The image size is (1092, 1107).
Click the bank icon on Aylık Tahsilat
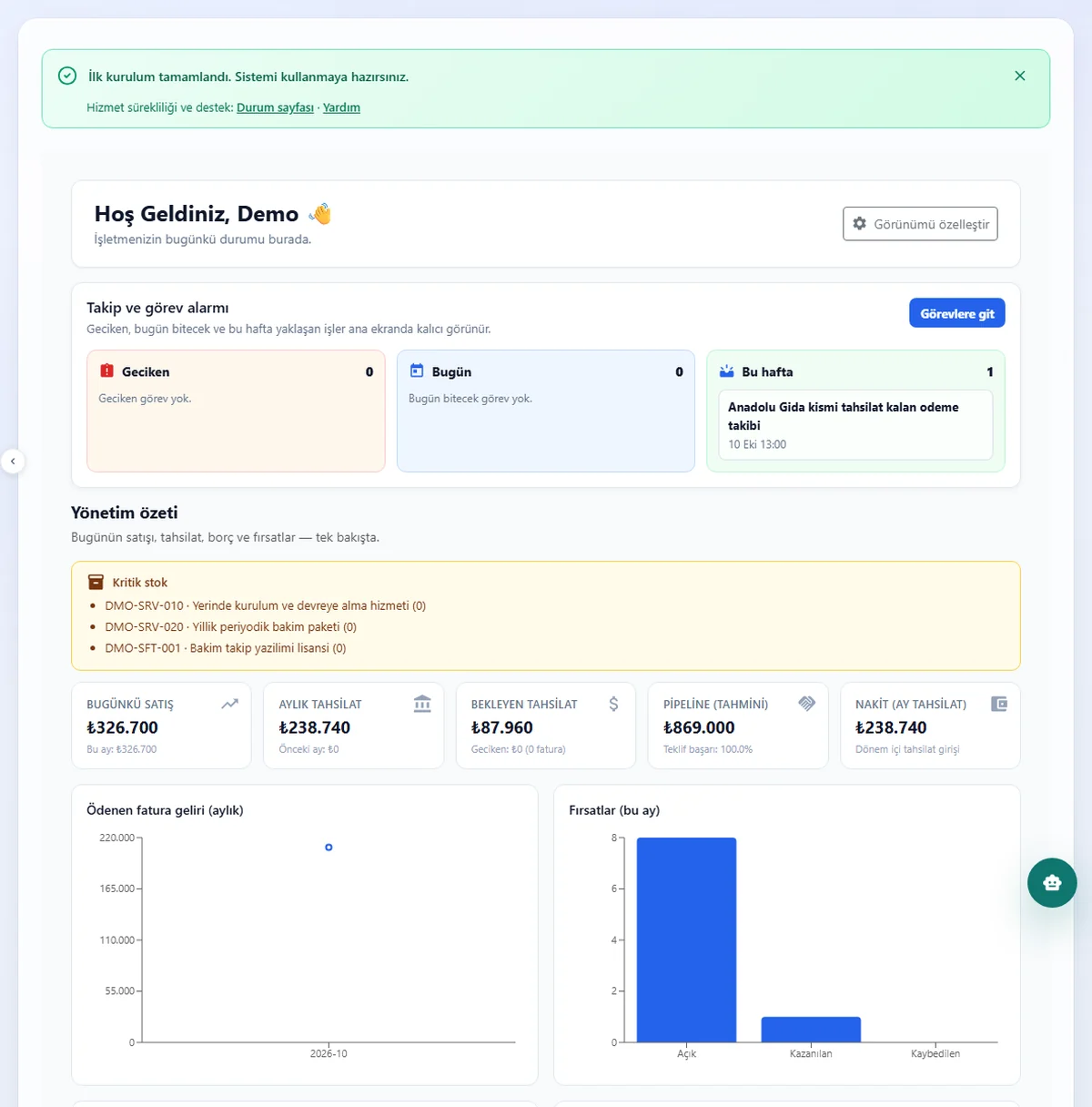tap(422, 704)
